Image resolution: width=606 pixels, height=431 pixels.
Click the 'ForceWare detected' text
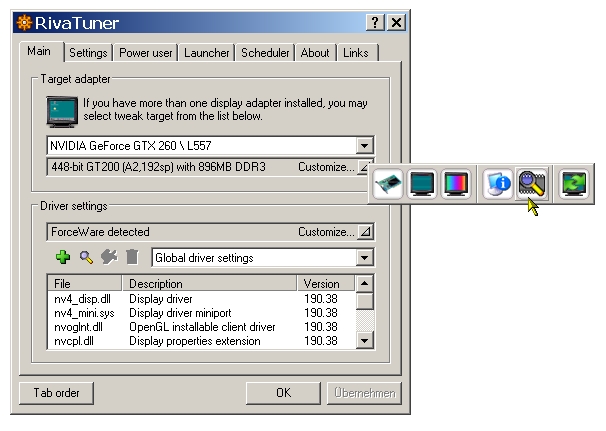[x=100, y=232]
